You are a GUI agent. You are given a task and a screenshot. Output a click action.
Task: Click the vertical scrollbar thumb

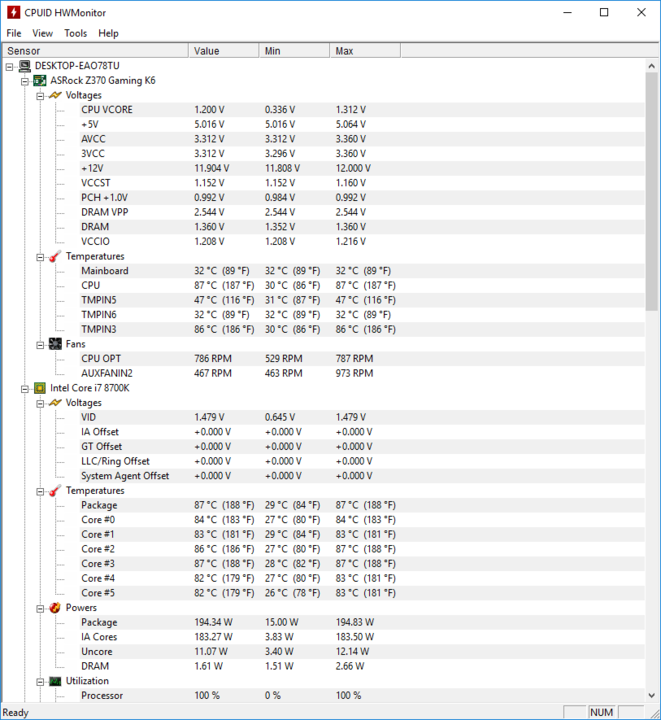click(x=651, y=191)
